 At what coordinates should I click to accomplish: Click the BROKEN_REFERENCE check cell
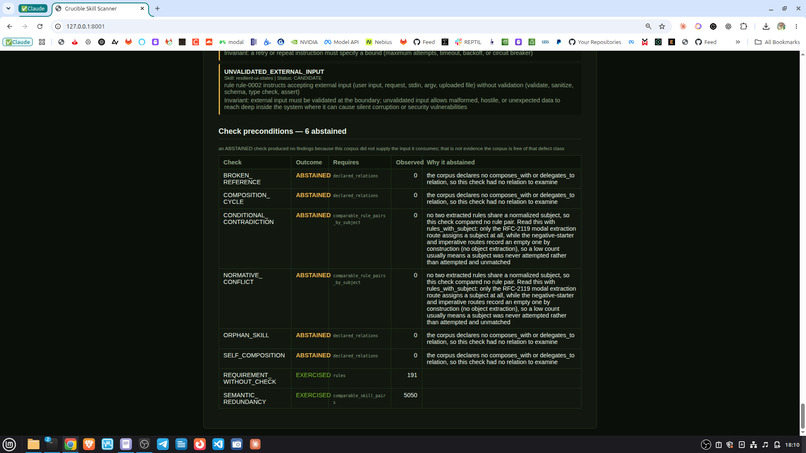pyautogui.click(x=255, y=179)
